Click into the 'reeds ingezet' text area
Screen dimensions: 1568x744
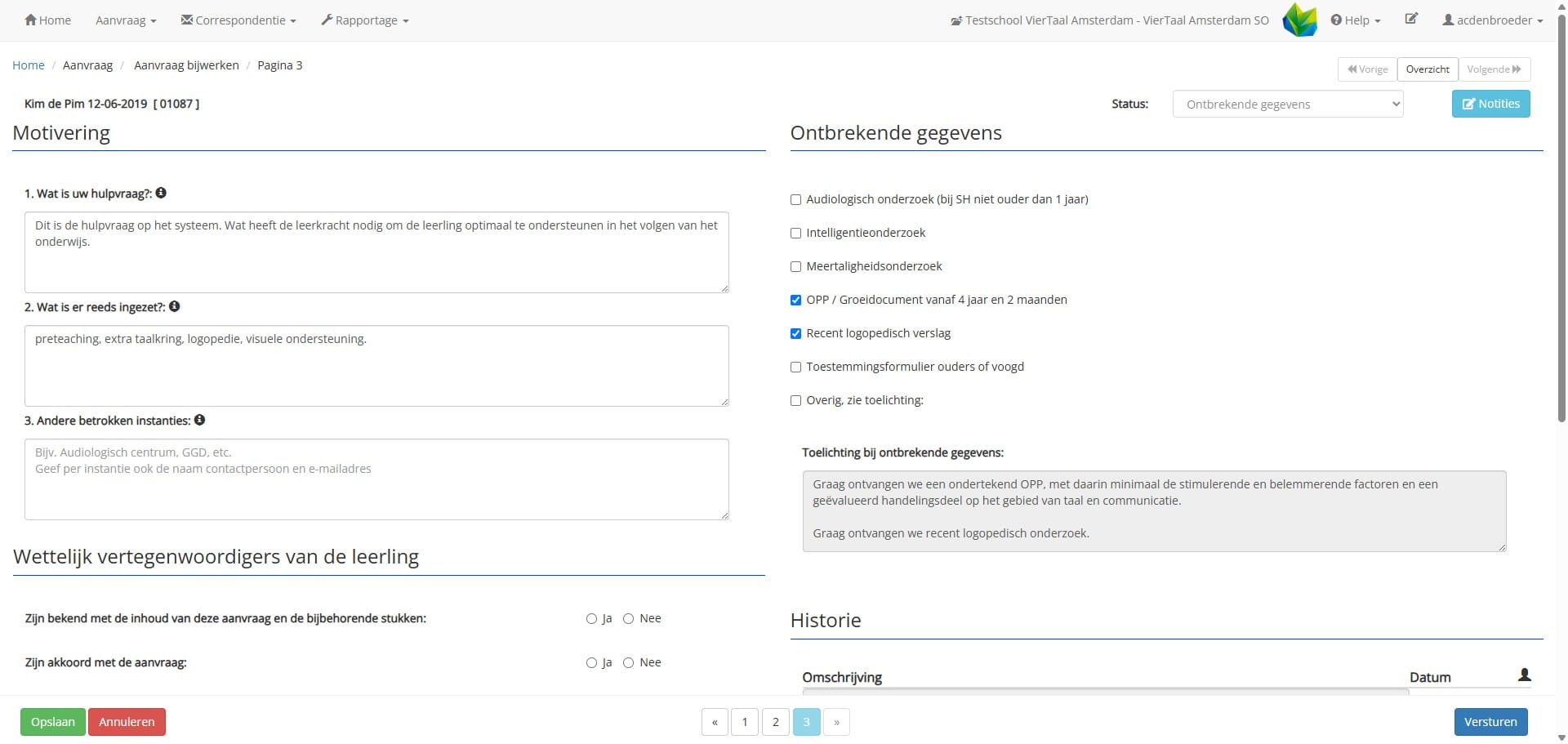(x=376, y=366)
